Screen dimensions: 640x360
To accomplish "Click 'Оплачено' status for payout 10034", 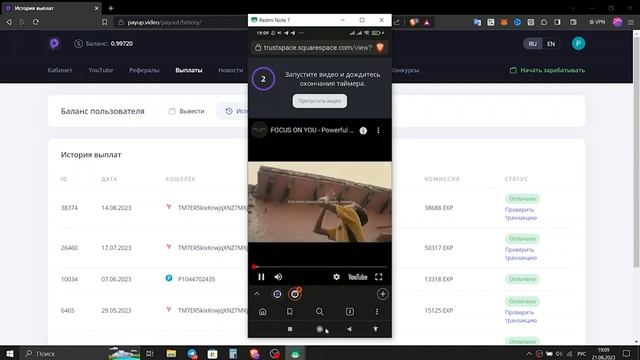I will 522,279.
